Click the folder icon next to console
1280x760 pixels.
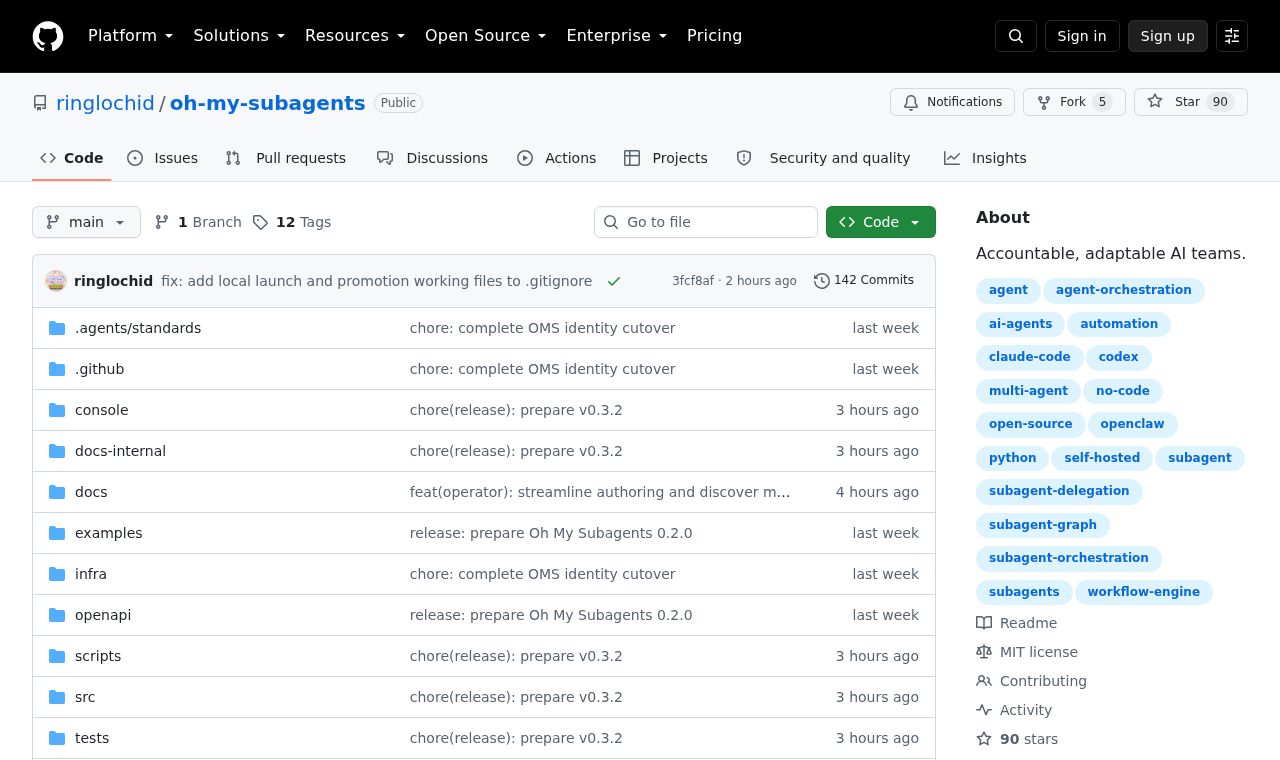point(57,410)
